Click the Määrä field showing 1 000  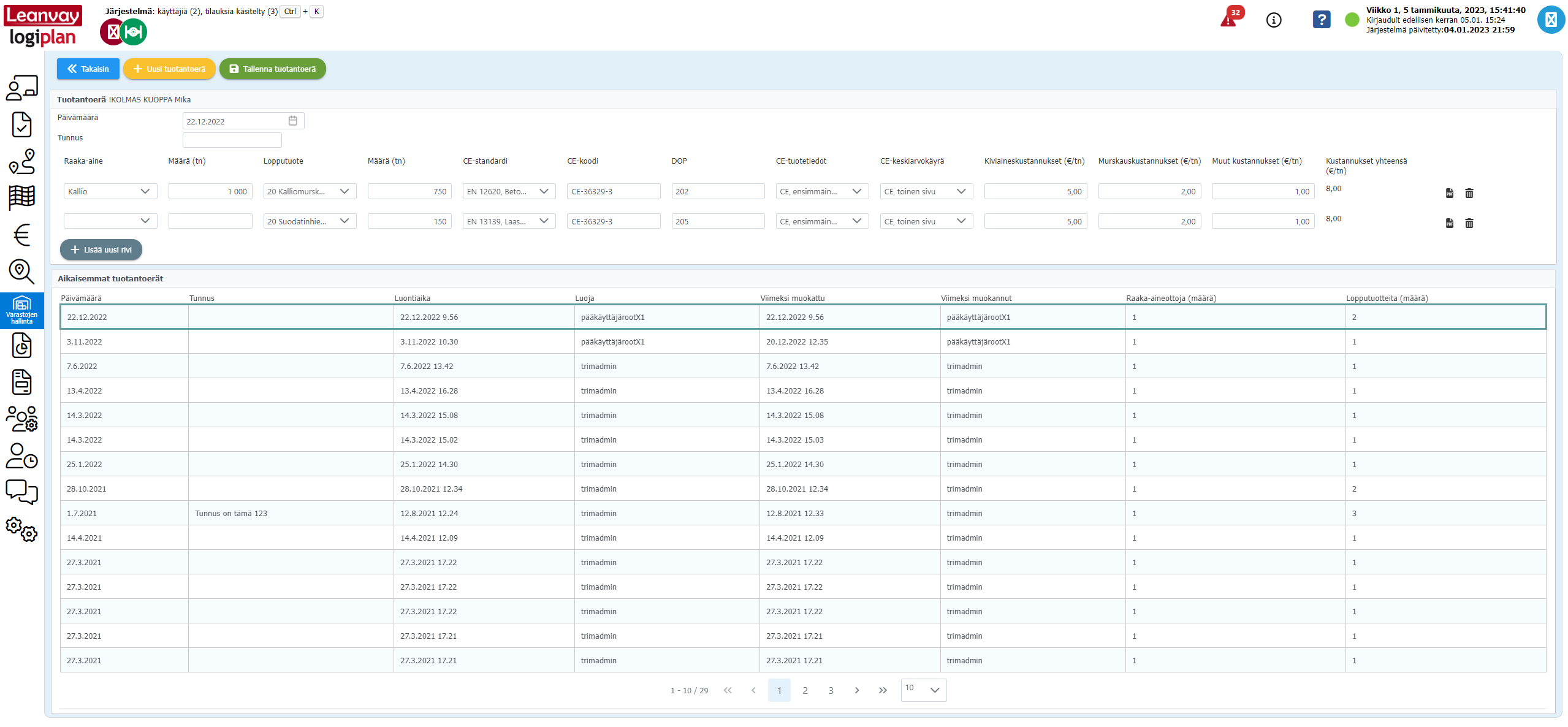pos(210,191)
